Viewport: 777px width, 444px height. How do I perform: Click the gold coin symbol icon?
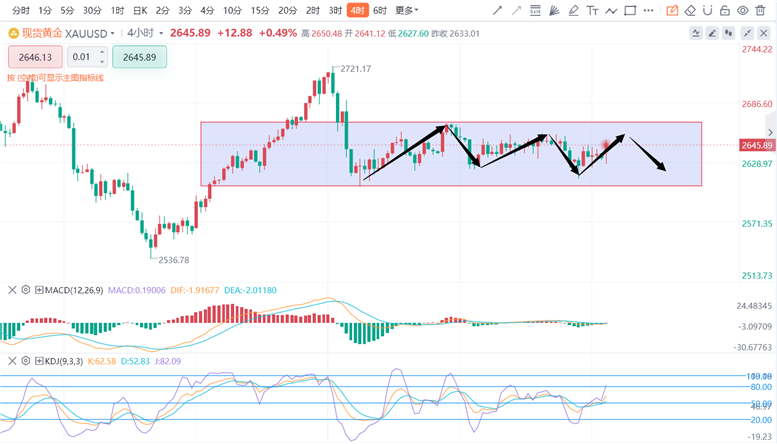(x=13, y=33)
